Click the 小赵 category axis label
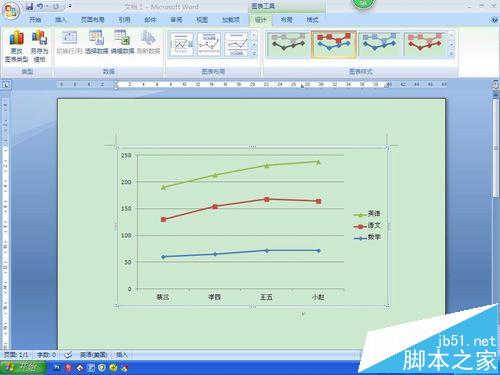Viewport: 500px width, 375px height. click(318, 297)
